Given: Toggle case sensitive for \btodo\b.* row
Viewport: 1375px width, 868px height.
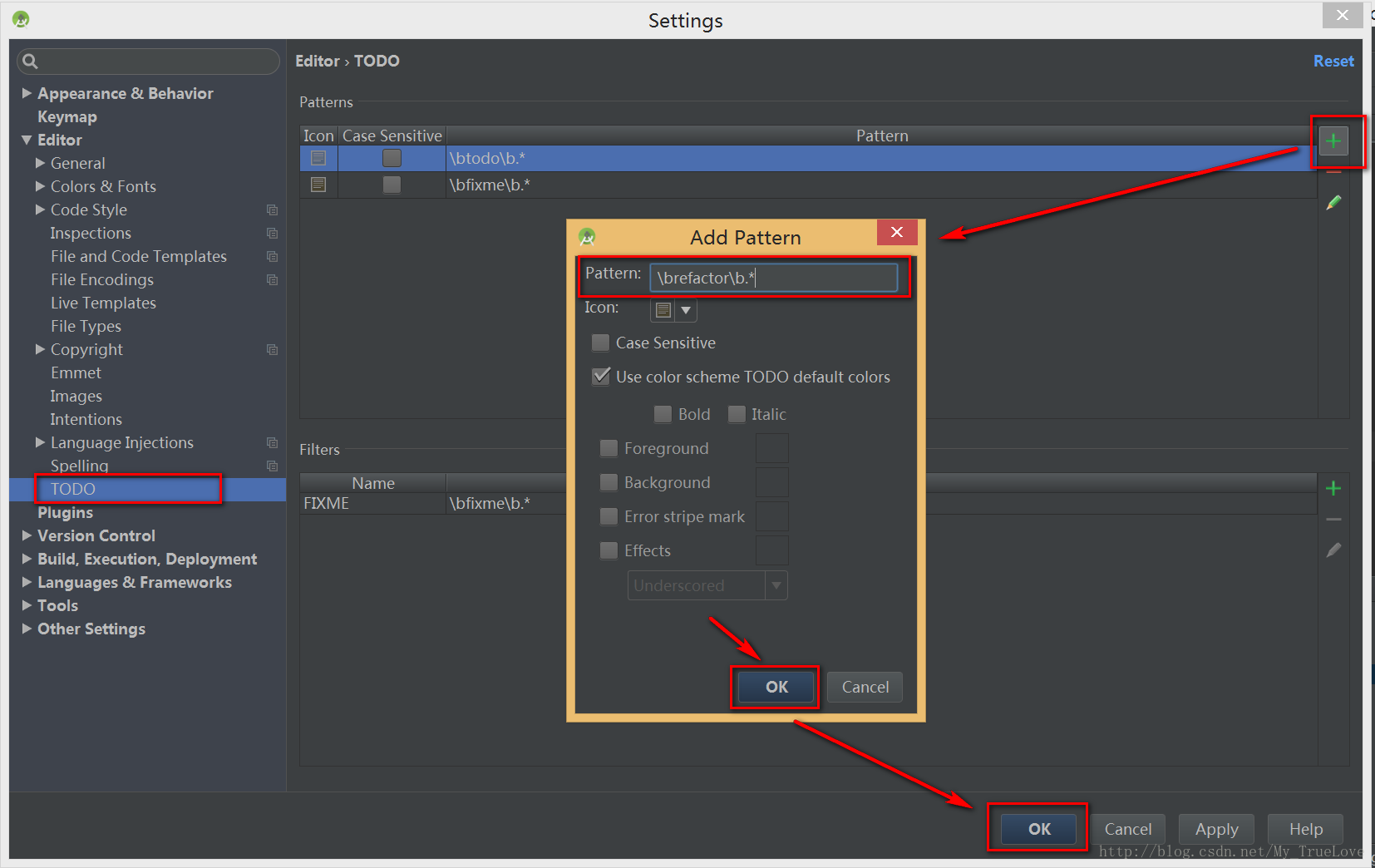Looking at the screenshot, I should pos(392,158).
